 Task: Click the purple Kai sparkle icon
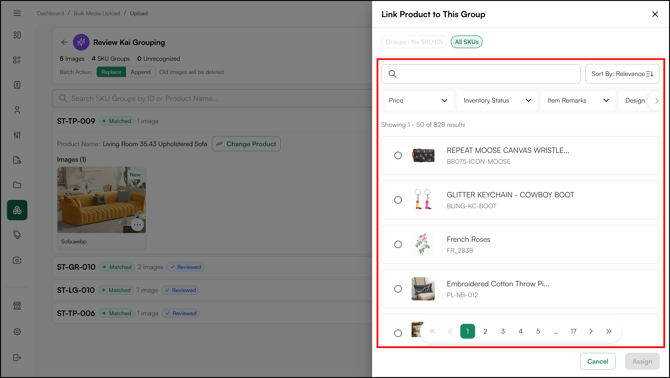(81, 42)
